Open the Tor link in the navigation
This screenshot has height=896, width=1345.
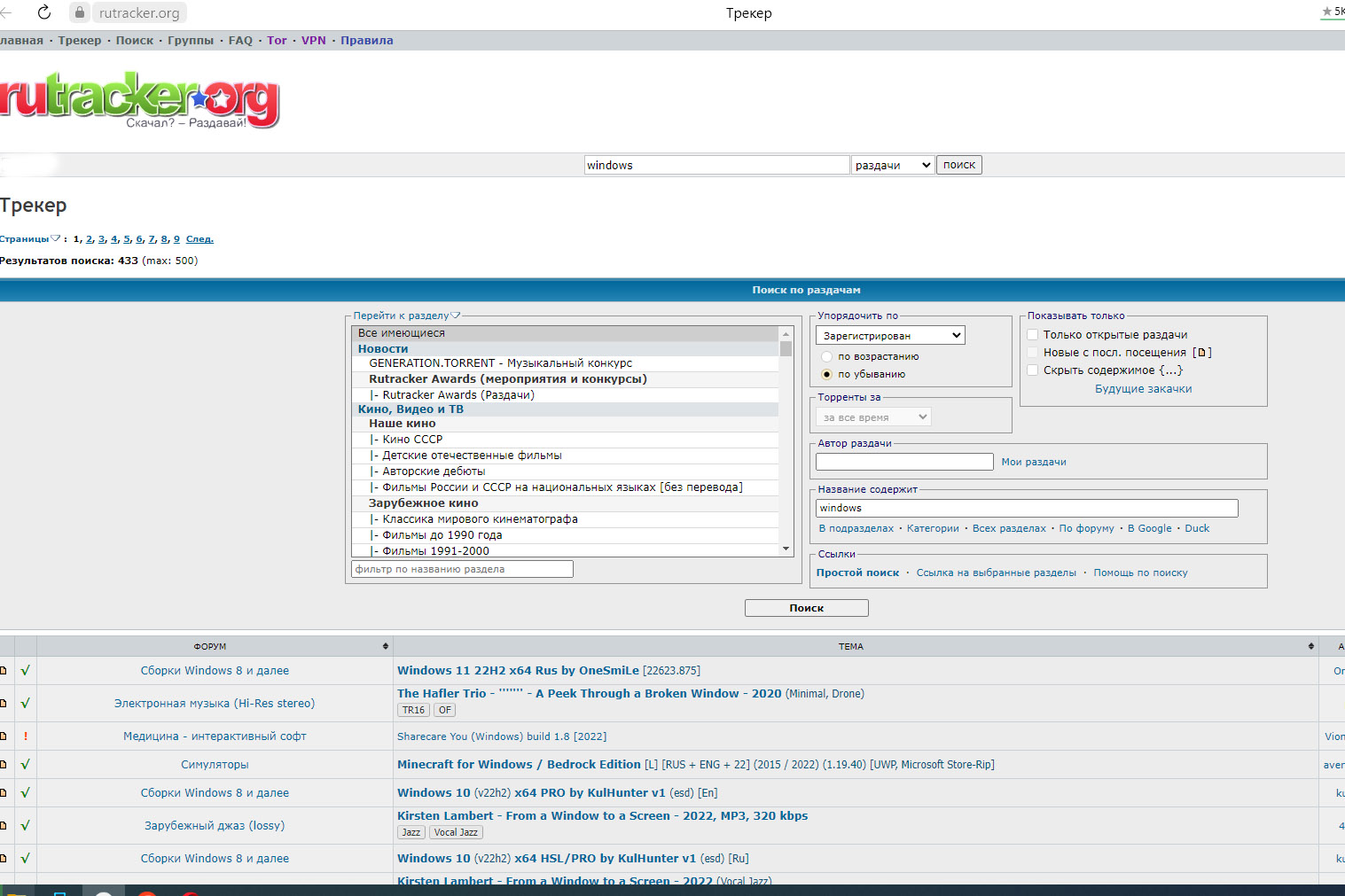coord(277,40)
